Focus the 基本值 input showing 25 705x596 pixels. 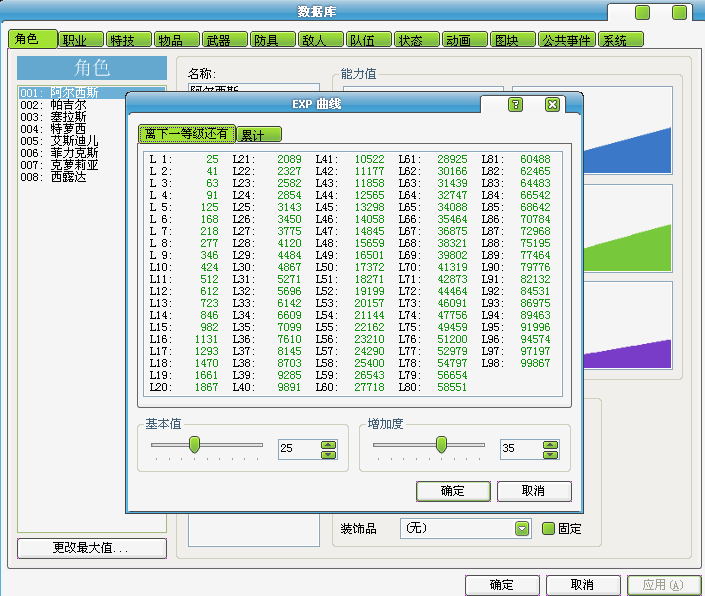click(299, 449)
